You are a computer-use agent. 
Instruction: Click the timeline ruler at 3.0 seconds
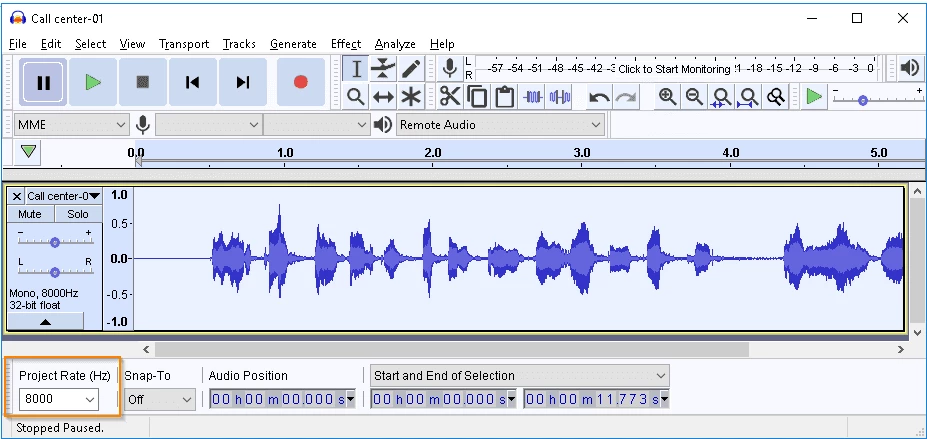pos(581,154)
